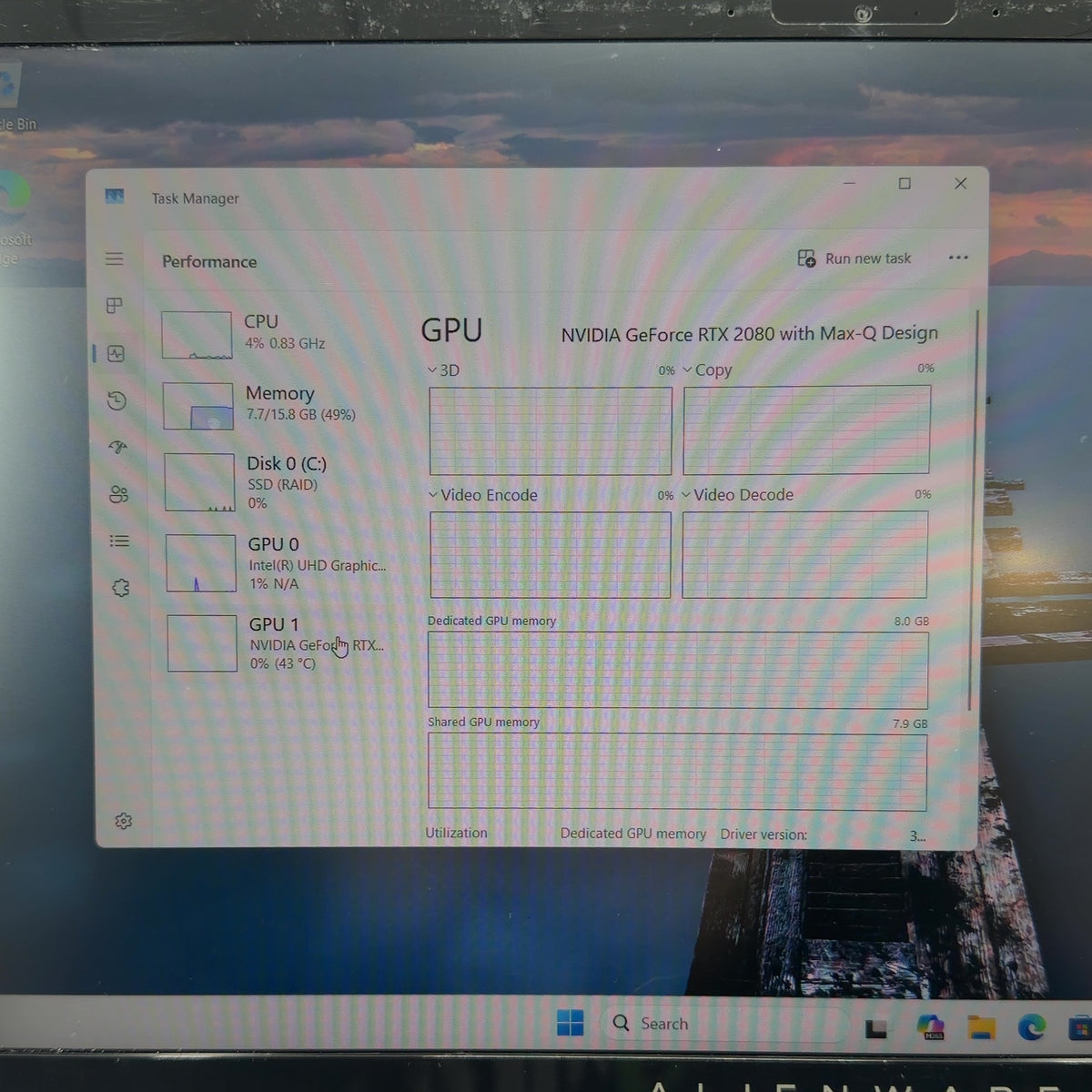Open the Windows Start button
This screenshot has width=1092, height=1092.
coord(571,1024)
